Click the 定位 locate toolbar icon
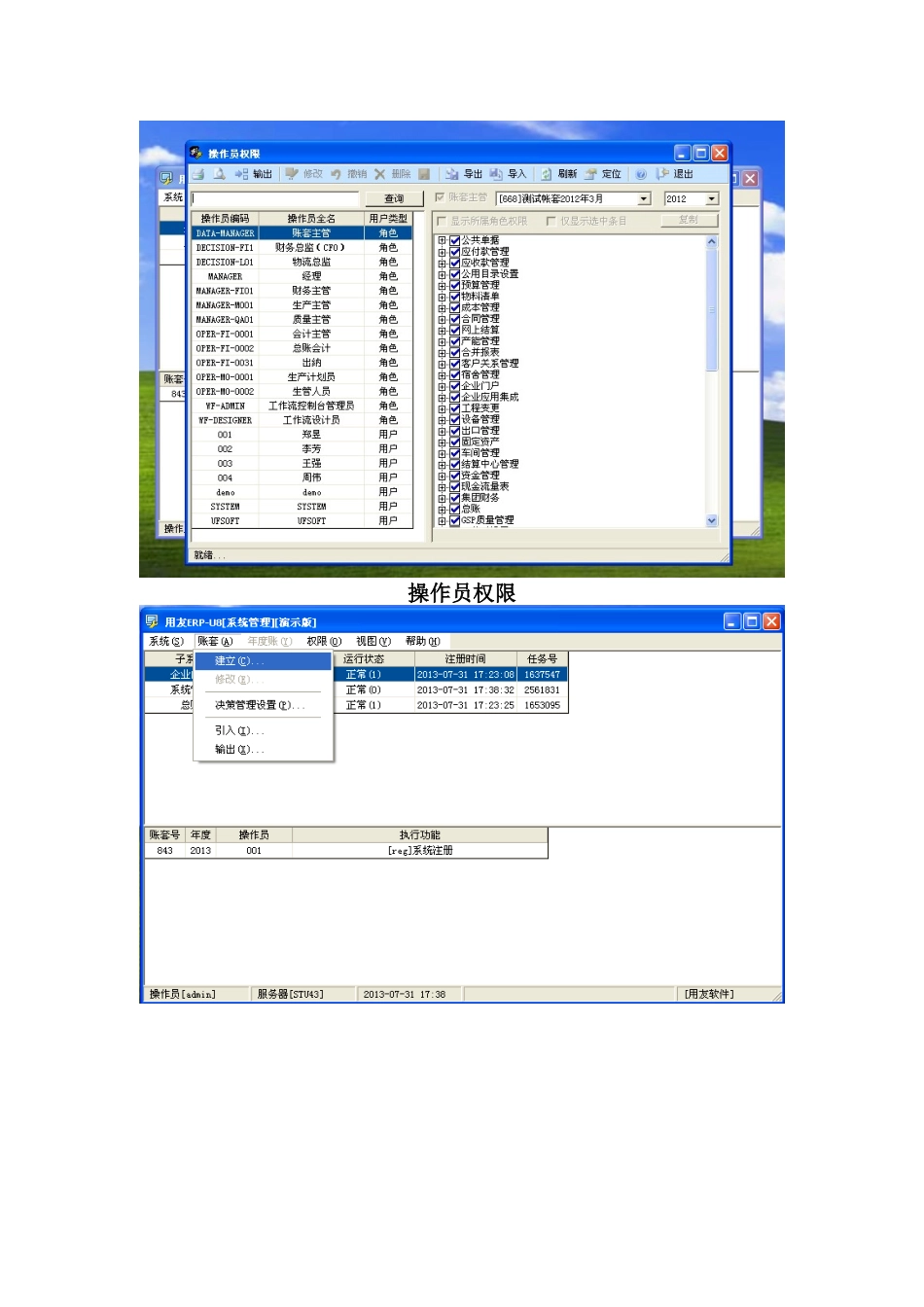Image resolution: width=924 pixels, height=1307 pixels. (602, 174)
